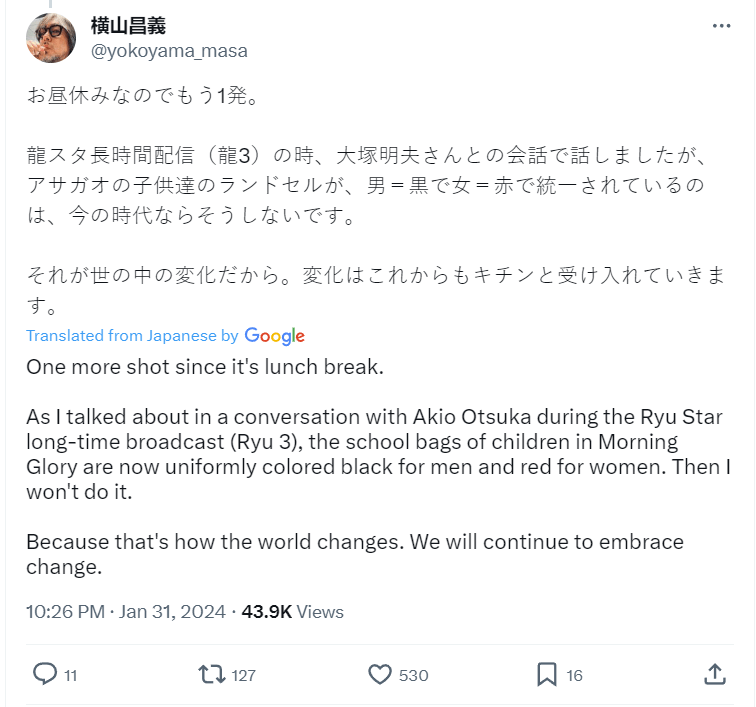The width and height of the screenshot is (756, 707).
Task: Click the like count 530
Action: [413, 676]
